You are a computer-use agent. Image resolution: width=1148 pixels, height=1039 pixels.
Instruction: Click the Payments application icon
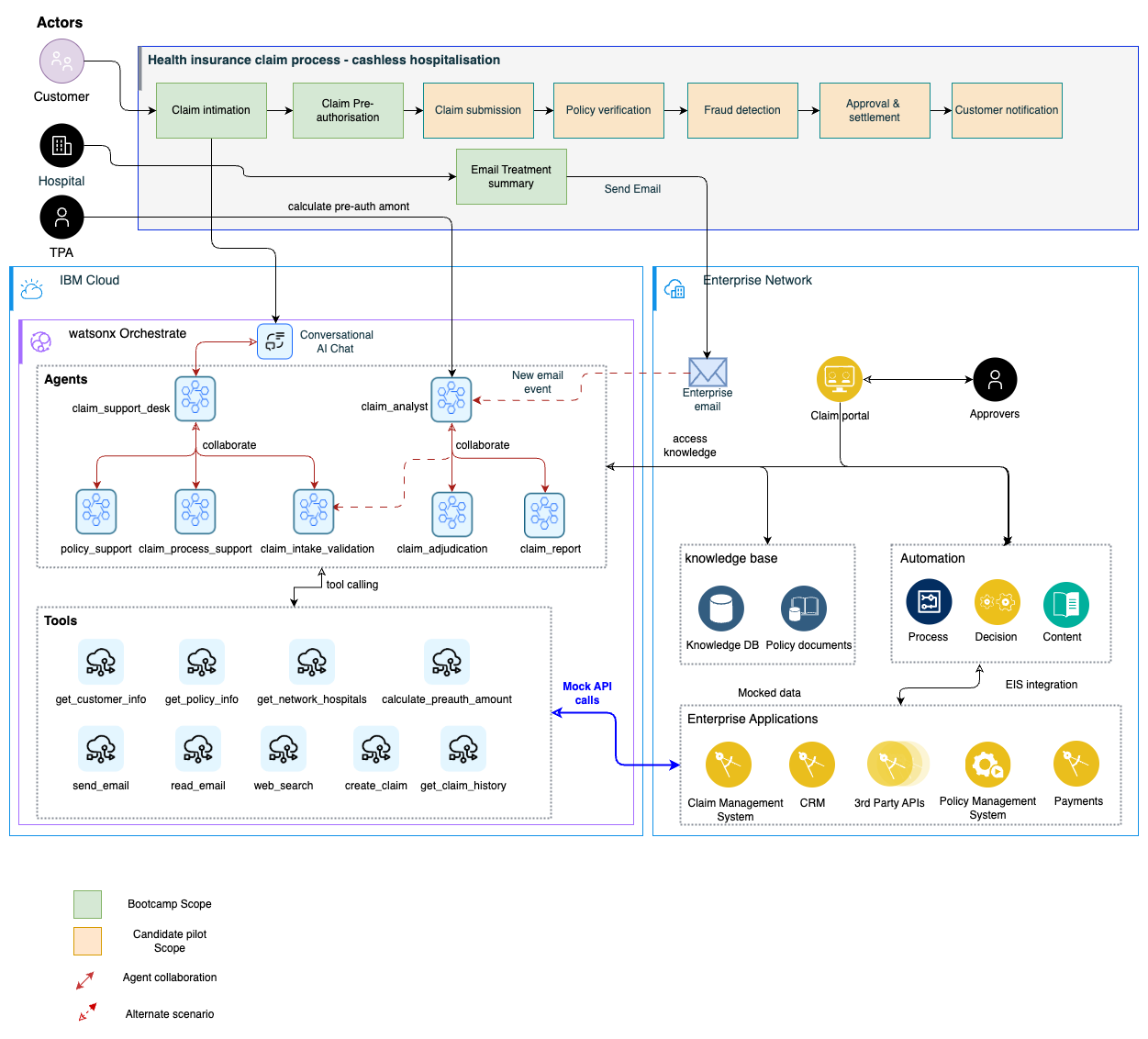tap(1076, 764)
